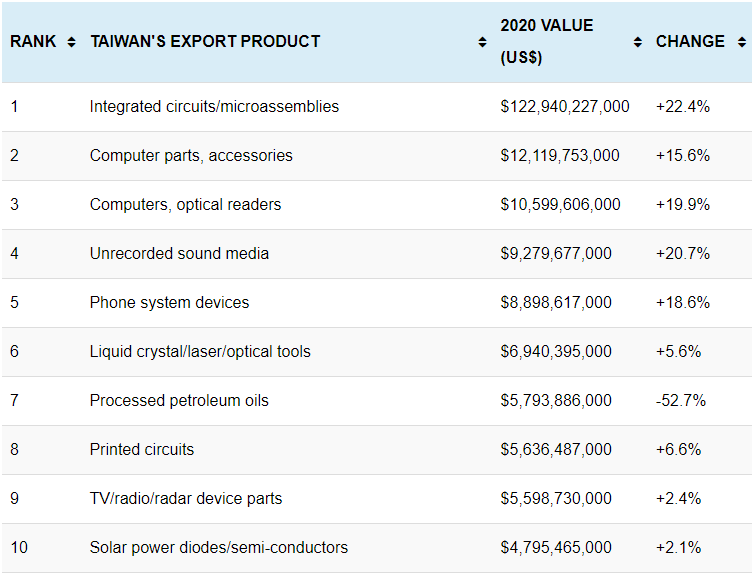Click the +22.4% change cell
This screenshot has height=573, width=754.
coord(683,106)
